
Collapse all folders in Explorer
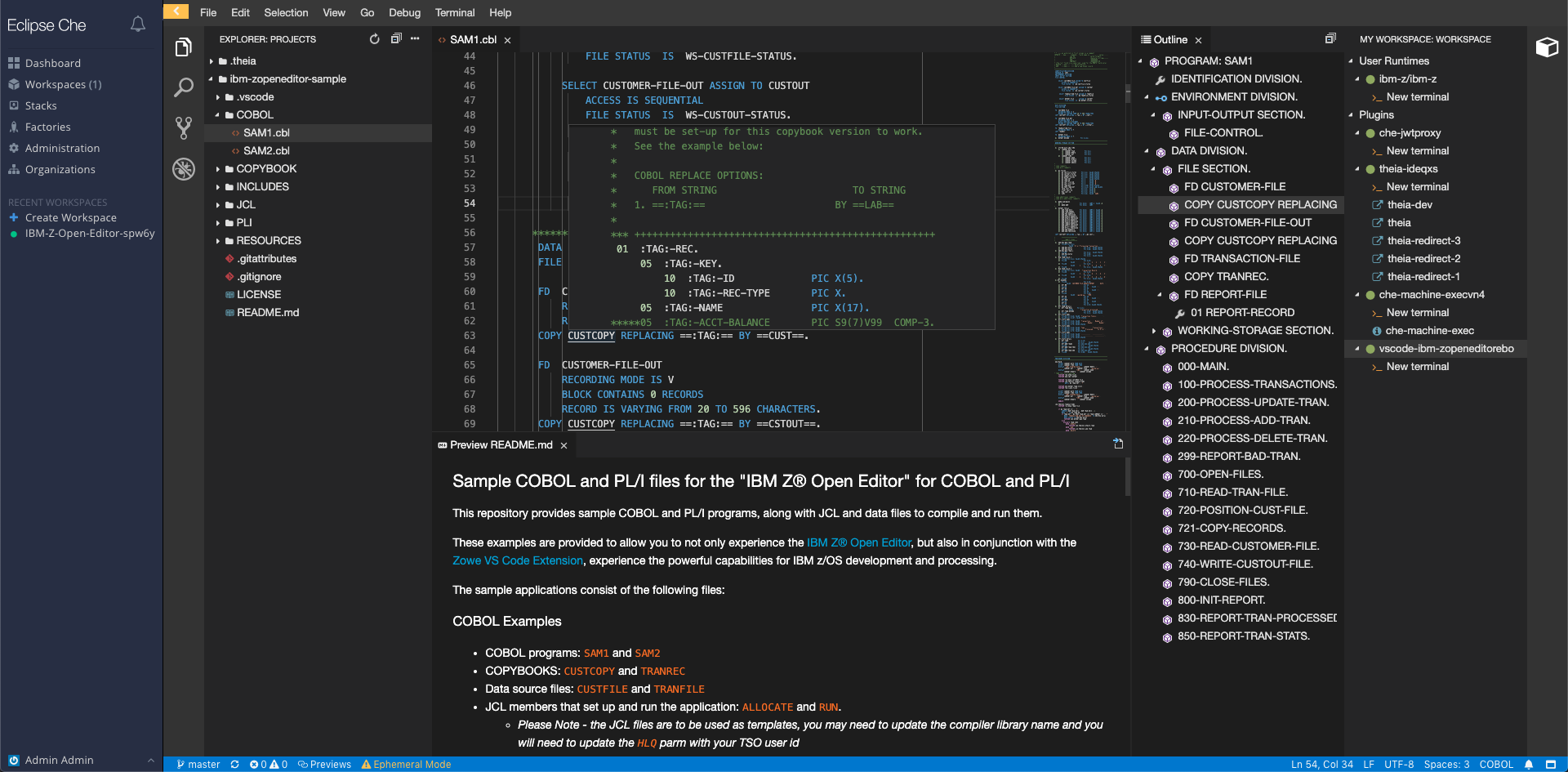point(396,38)
